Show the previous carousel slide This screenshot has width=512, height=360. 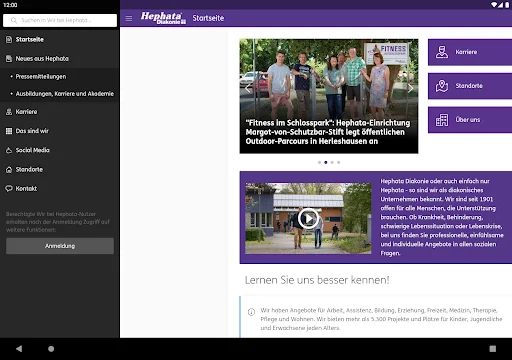(247, 88)
